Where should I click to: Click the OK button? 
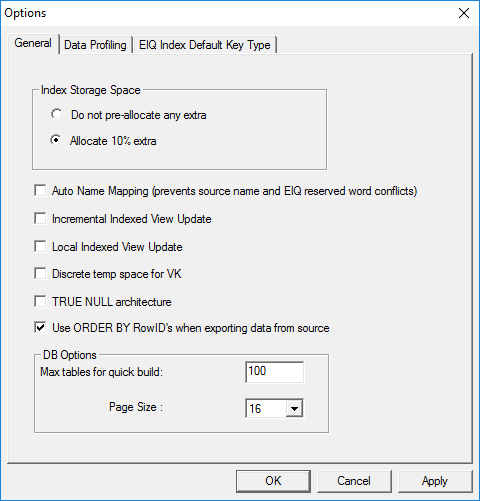pos(273,481)
